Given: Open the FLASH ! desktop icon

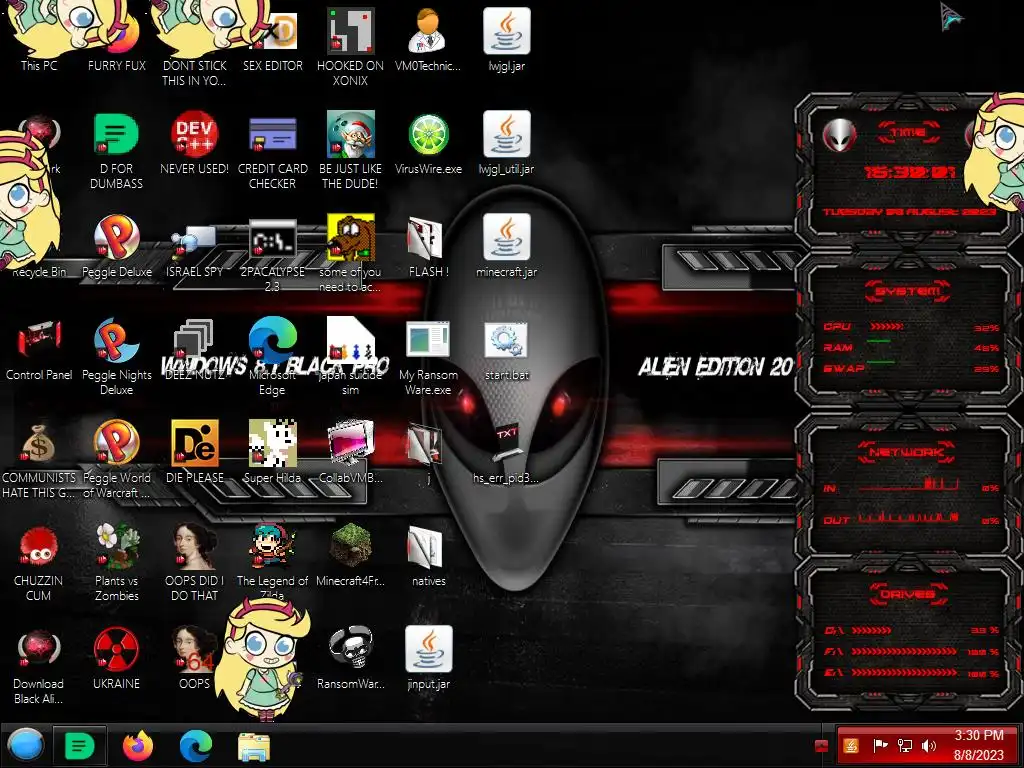Looking at the screenshot, I should click(x=425, y=238).
